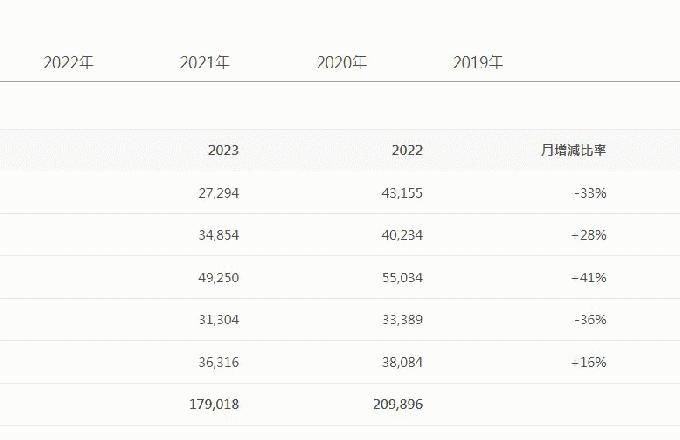Select the cell showing 27,294
This screenshot has width=680, height=440.
219,192
